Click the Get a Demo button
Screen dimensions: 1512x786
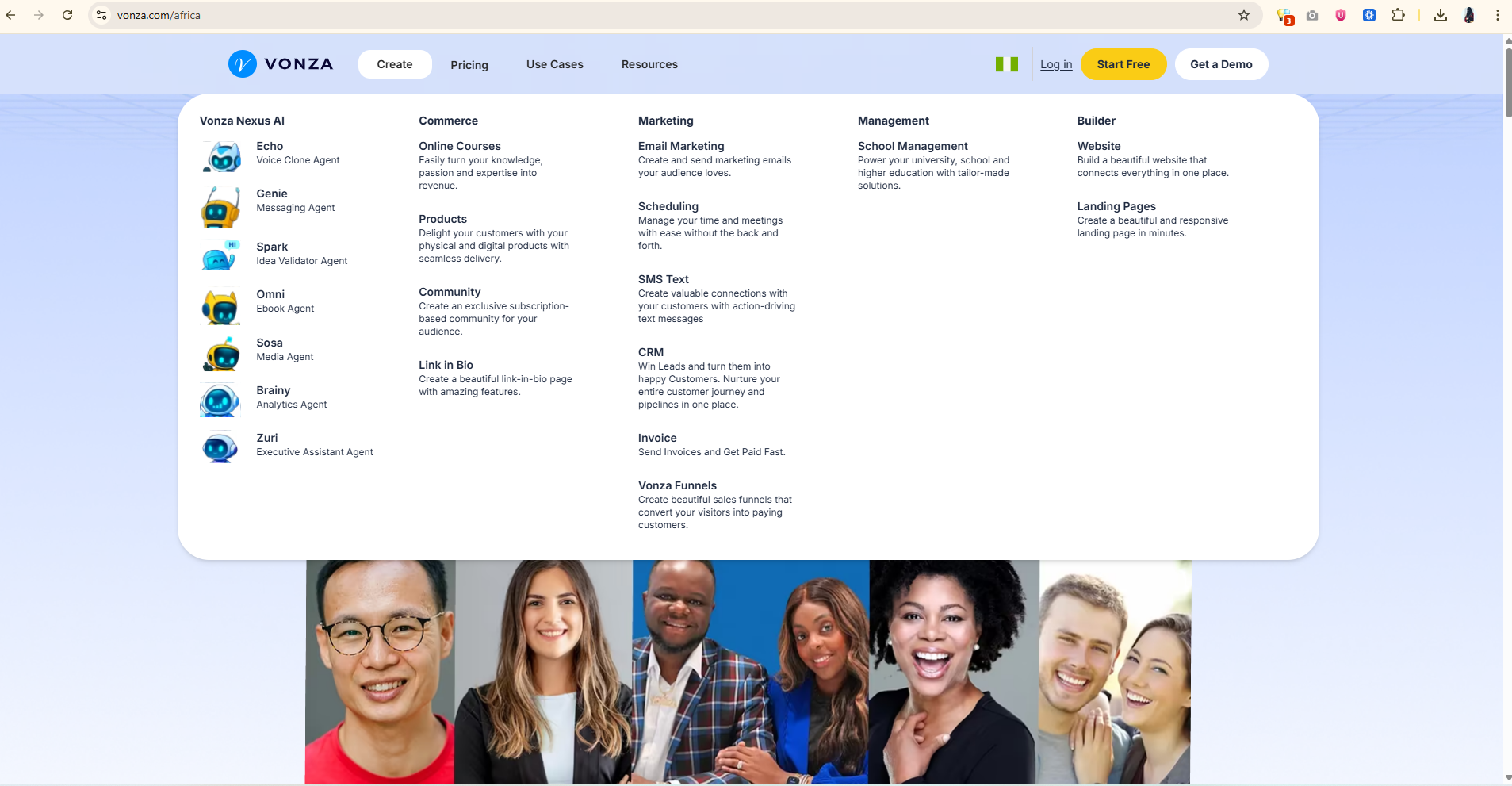pos(1221,64)
